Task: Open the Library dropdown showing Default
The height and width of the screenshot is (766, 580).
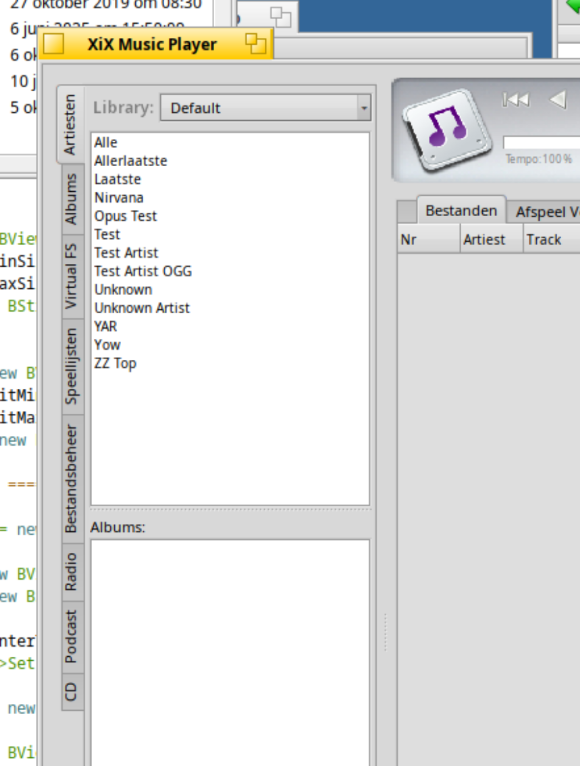Action: (x=265, y=107)
